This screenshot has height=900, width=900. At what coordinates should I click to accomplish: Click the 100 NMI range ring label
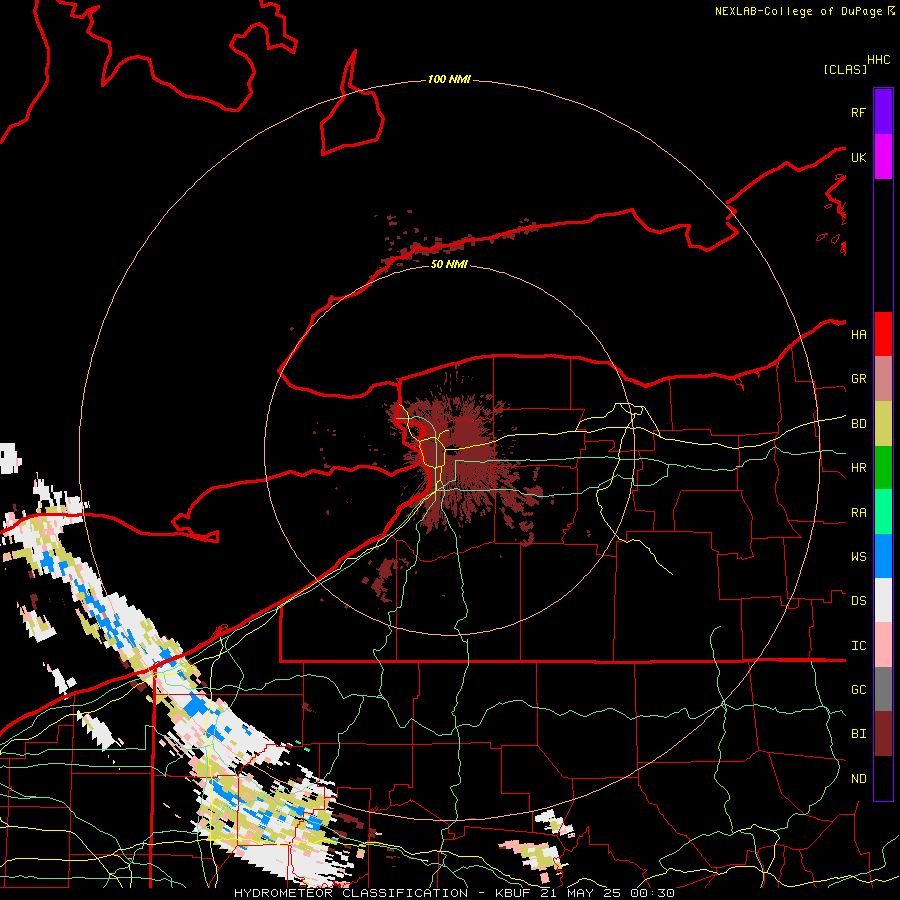point(449,79)
